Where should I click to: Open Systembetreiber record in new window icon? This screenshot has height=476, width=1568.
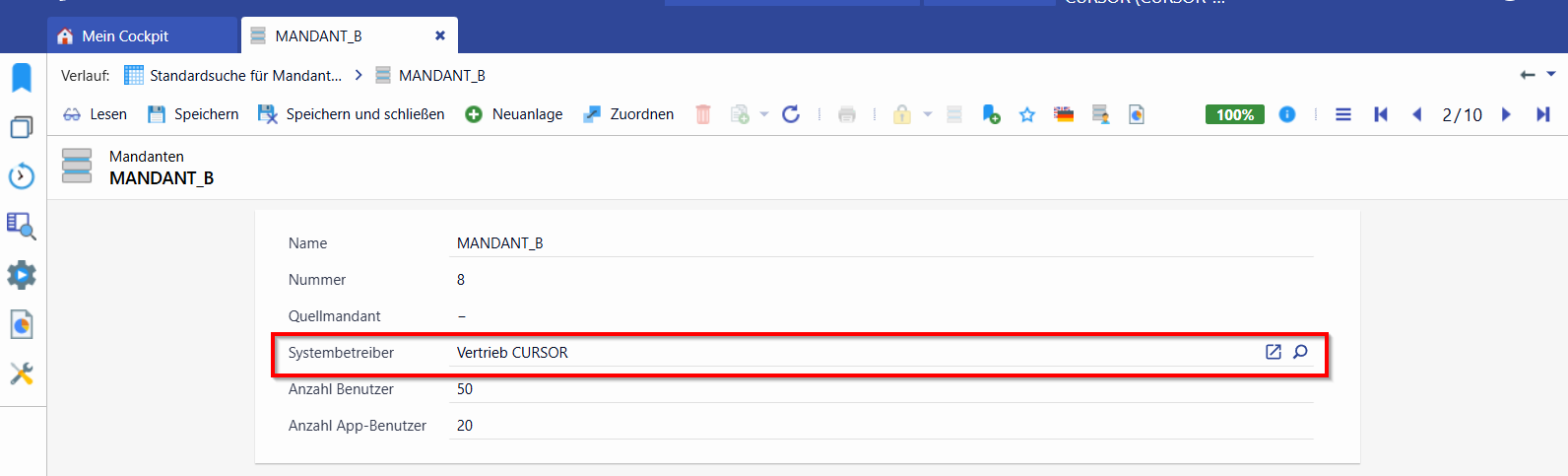click(x=1274, y=352)
